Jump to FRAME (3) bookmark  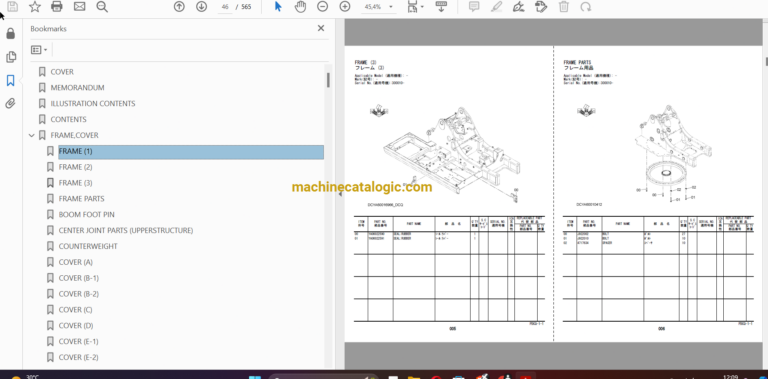pyautogui.click(x=75, y=183)
